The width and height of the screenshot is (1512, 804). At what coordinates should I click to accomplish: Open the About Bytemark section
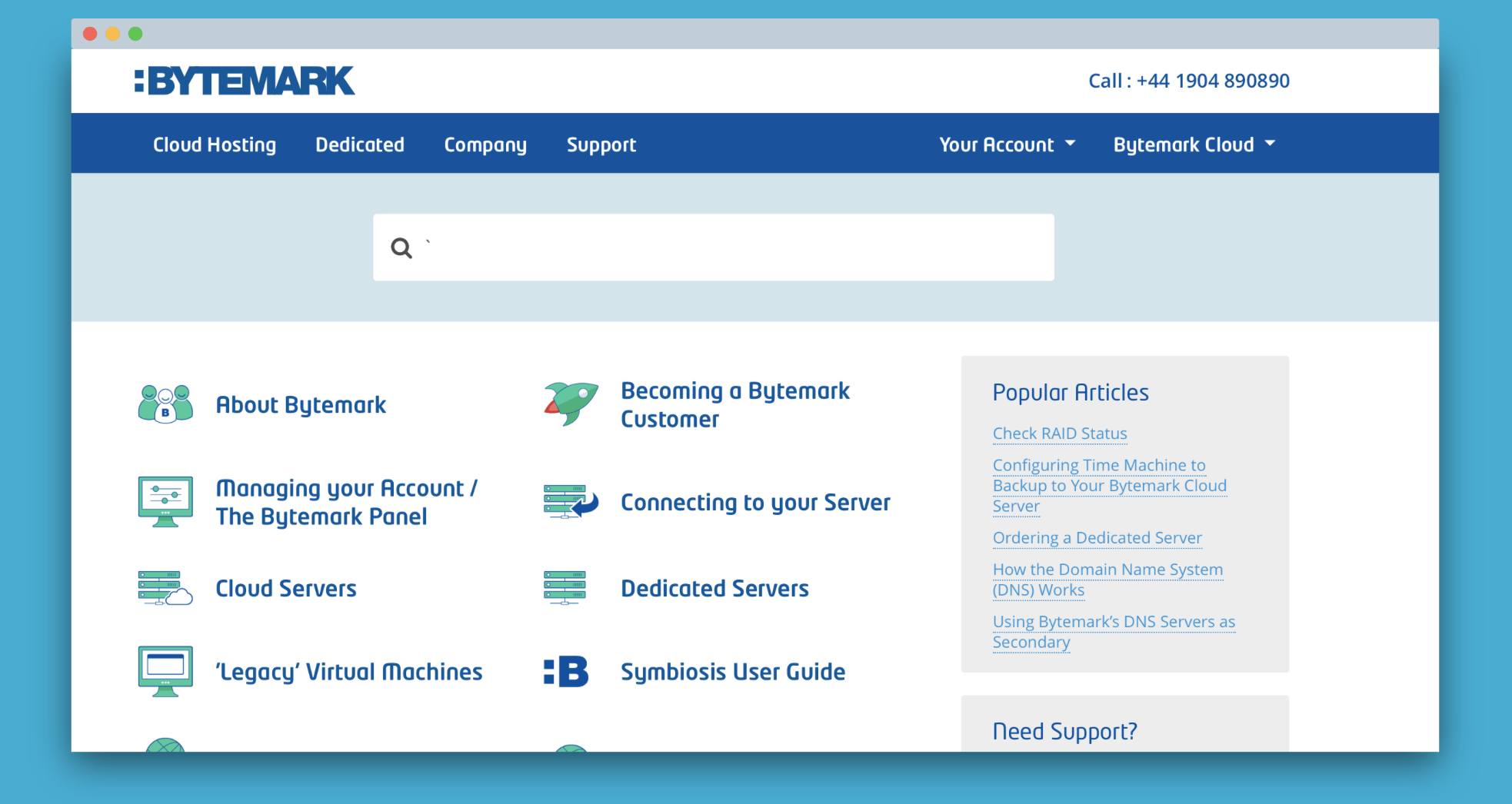pos(301,404)
